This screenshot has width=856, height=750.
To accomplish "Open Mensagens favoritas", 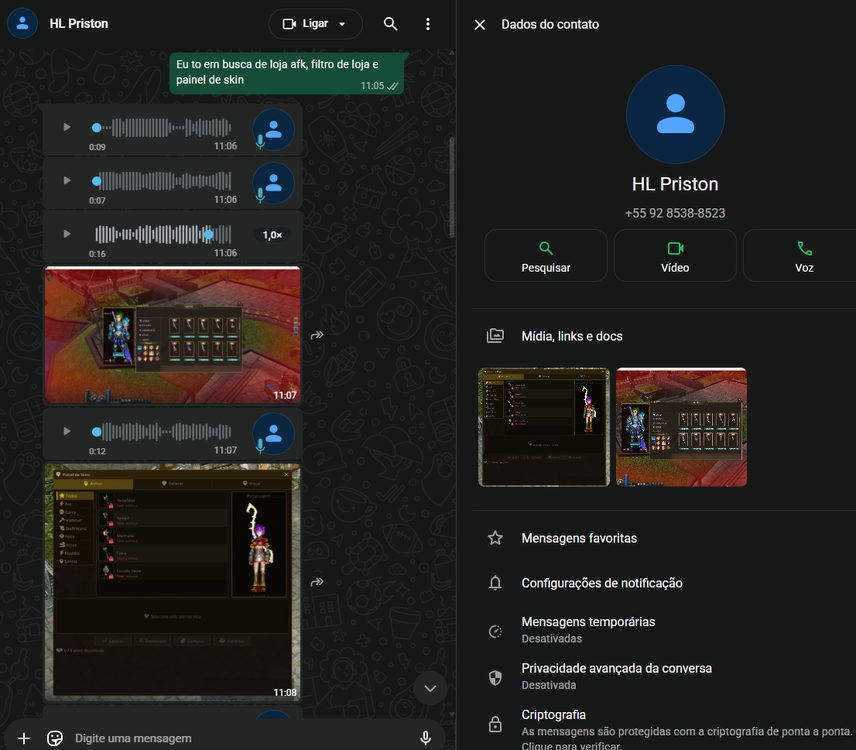I will point(579,538).
